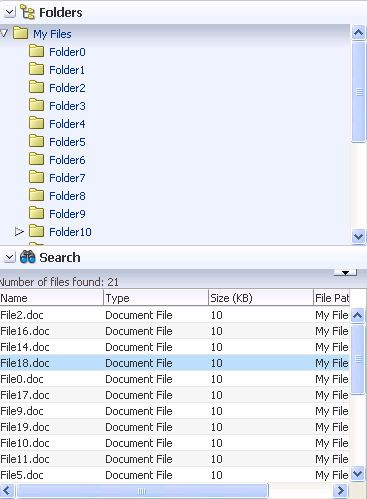
Task: Select Folder5 label
Action: coord(67,142)
